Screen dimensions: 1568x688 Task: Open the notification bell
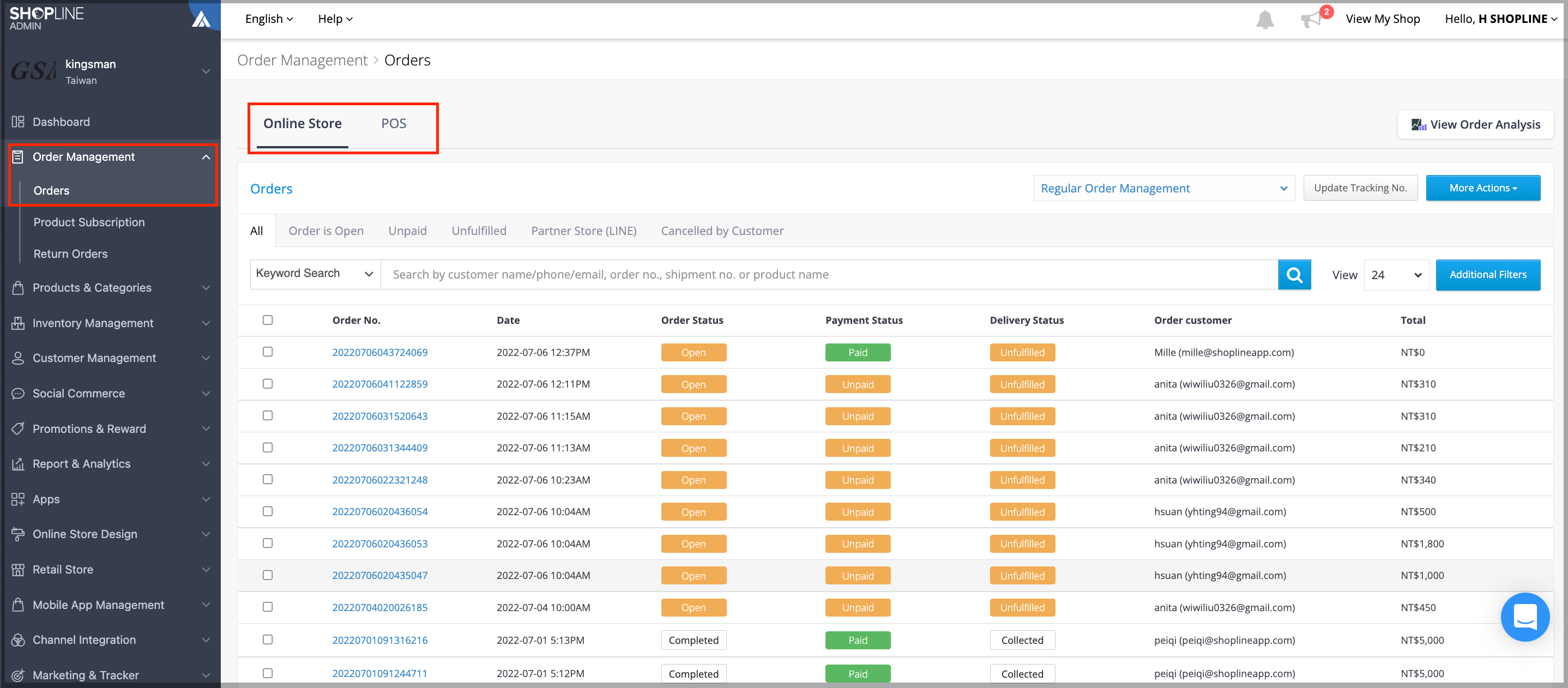[1265, 19]
